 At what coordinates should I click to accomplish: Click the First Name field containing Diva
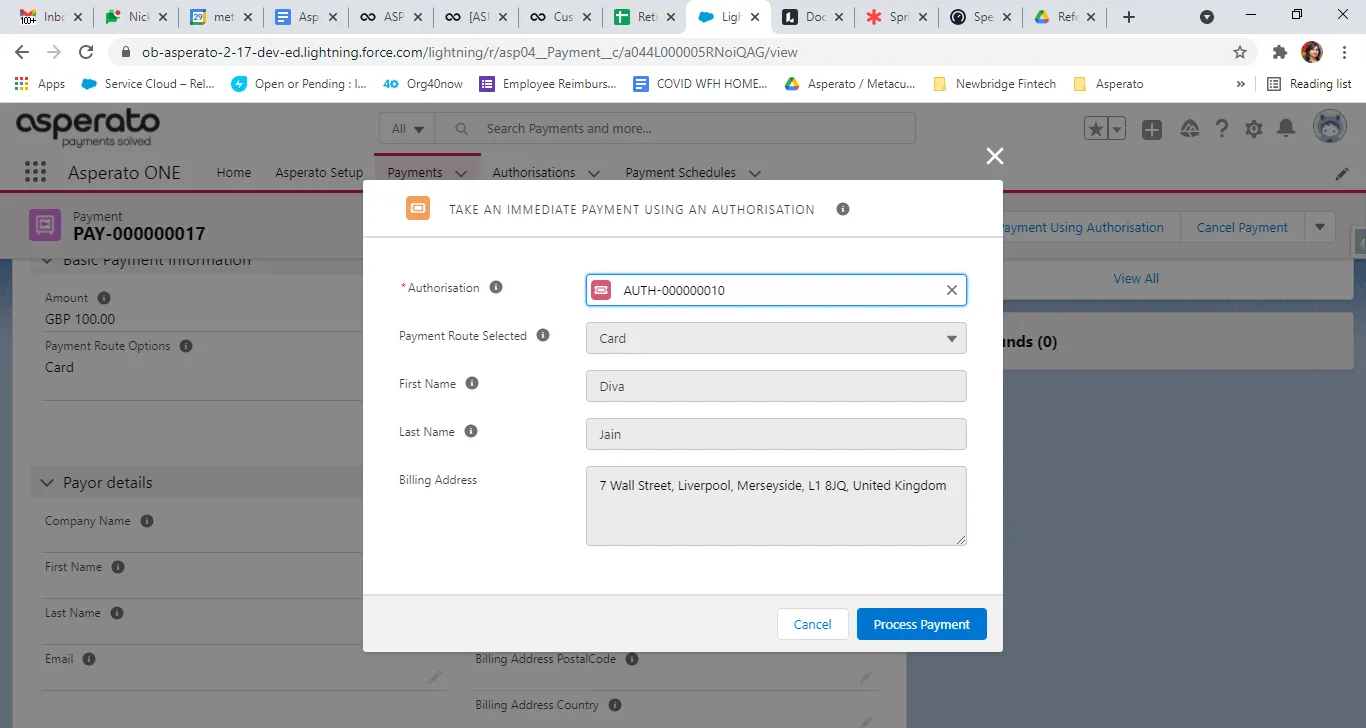[776, 386]
